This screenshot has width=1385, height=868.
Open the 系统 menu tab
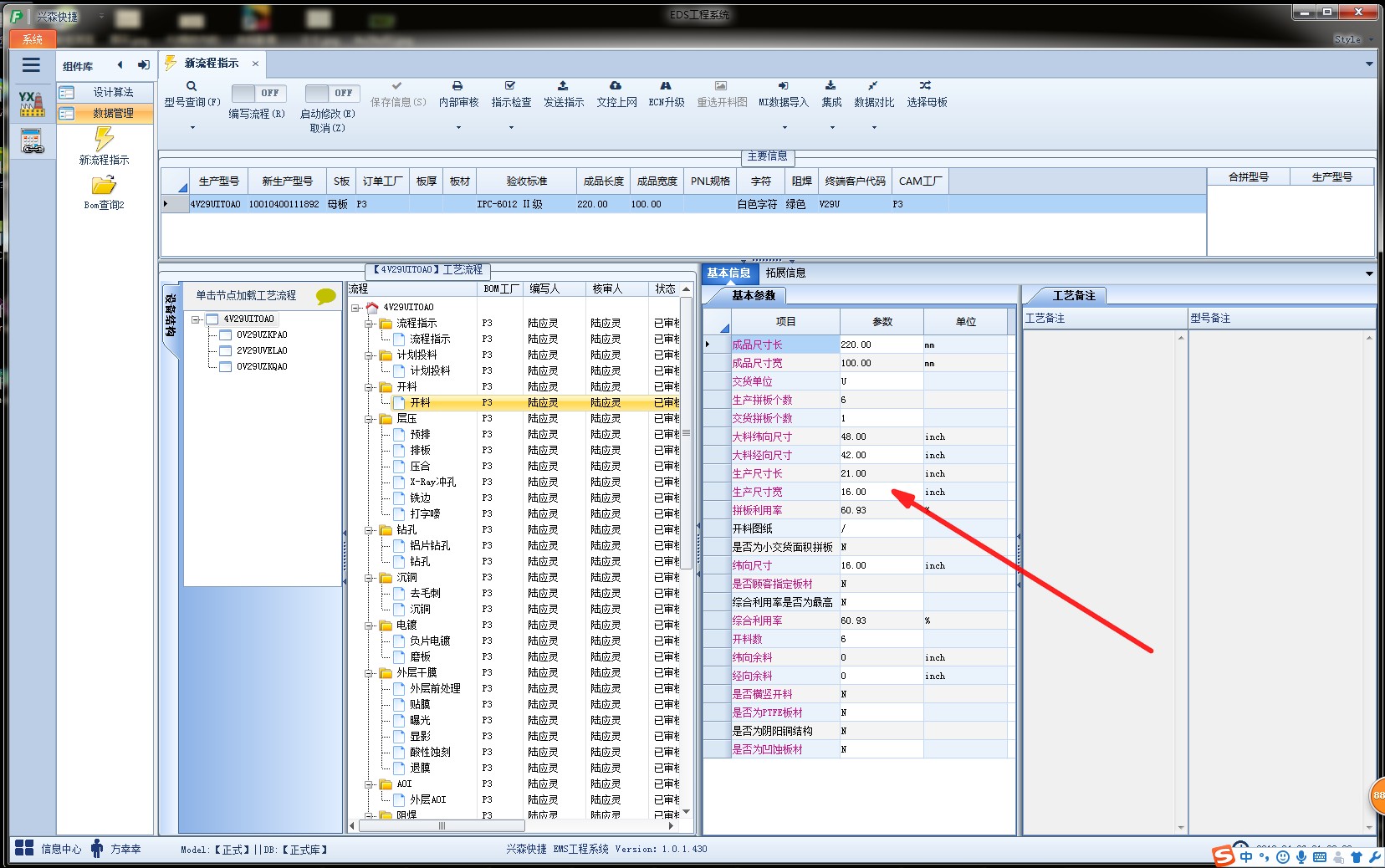tap(33, 39)
